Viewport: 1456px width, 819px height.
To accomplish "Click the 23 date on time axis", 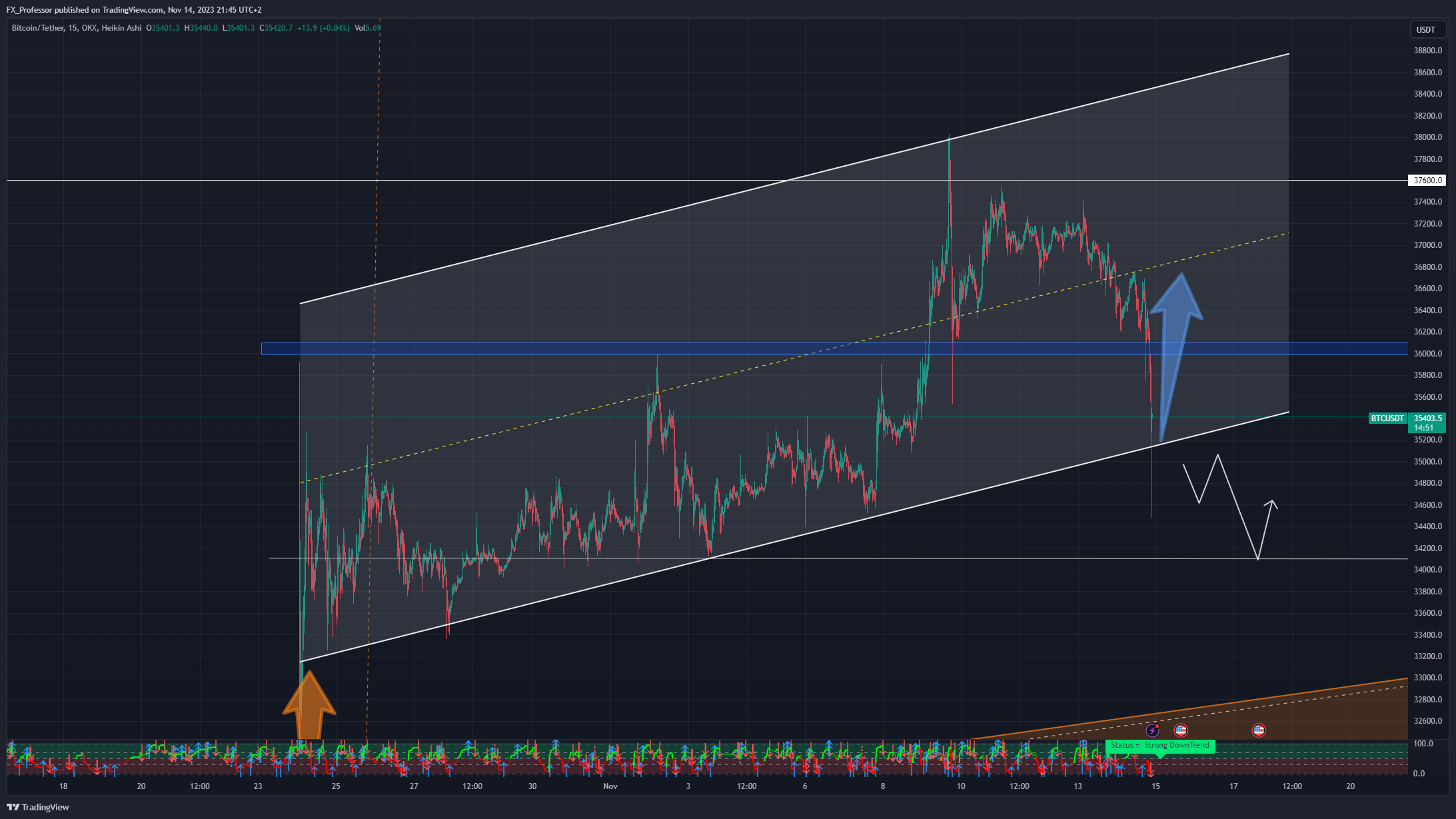I will point(258,786).
